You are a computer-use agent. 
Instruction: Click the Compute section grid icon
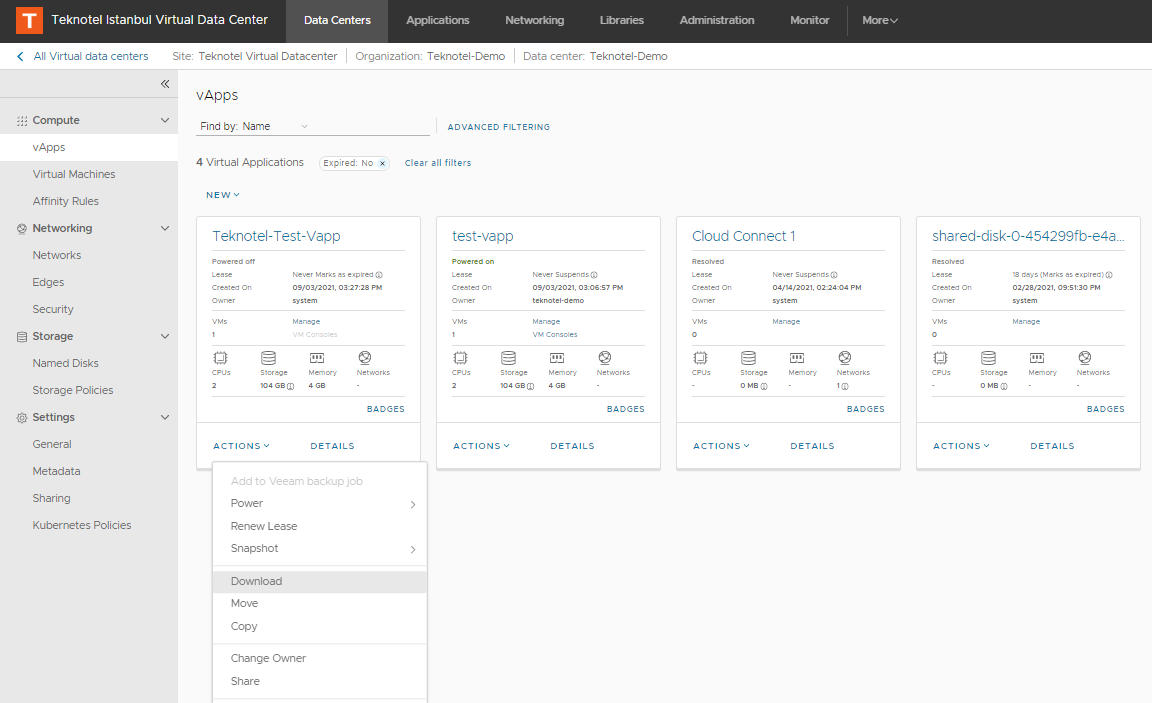point(22,120)
